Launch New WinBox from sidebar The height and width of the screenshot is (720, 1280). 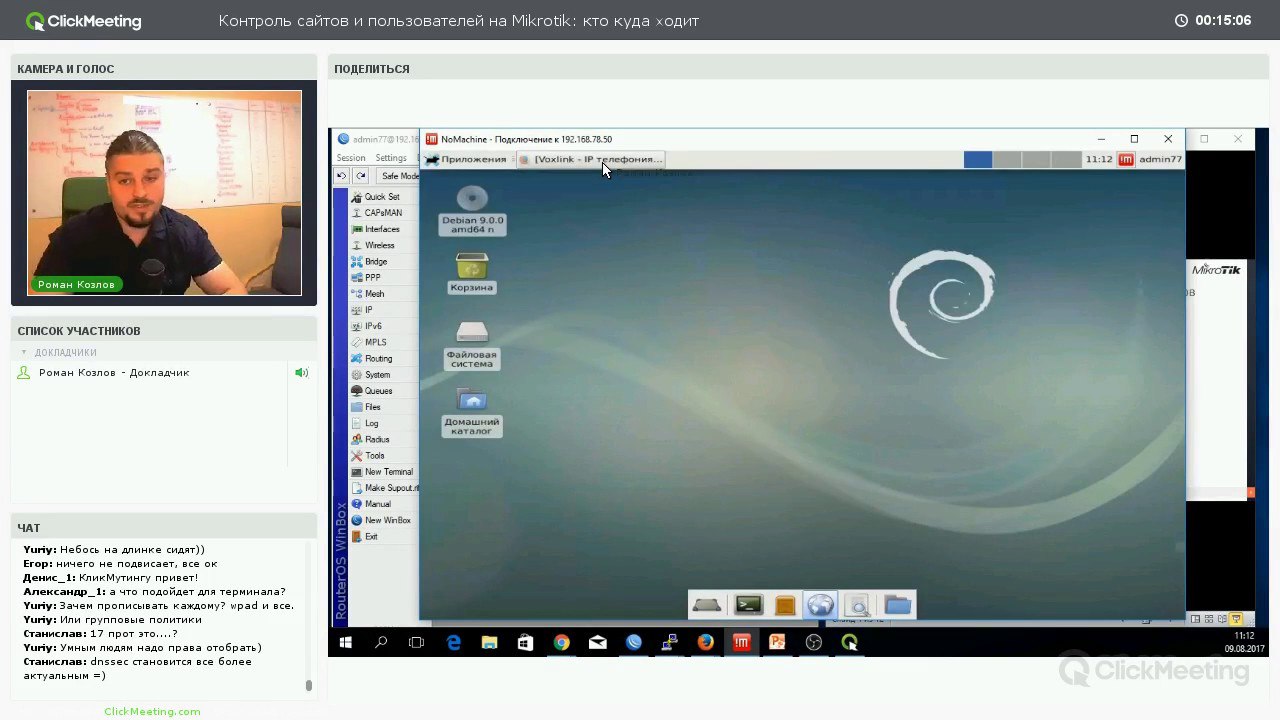(381, 520)
